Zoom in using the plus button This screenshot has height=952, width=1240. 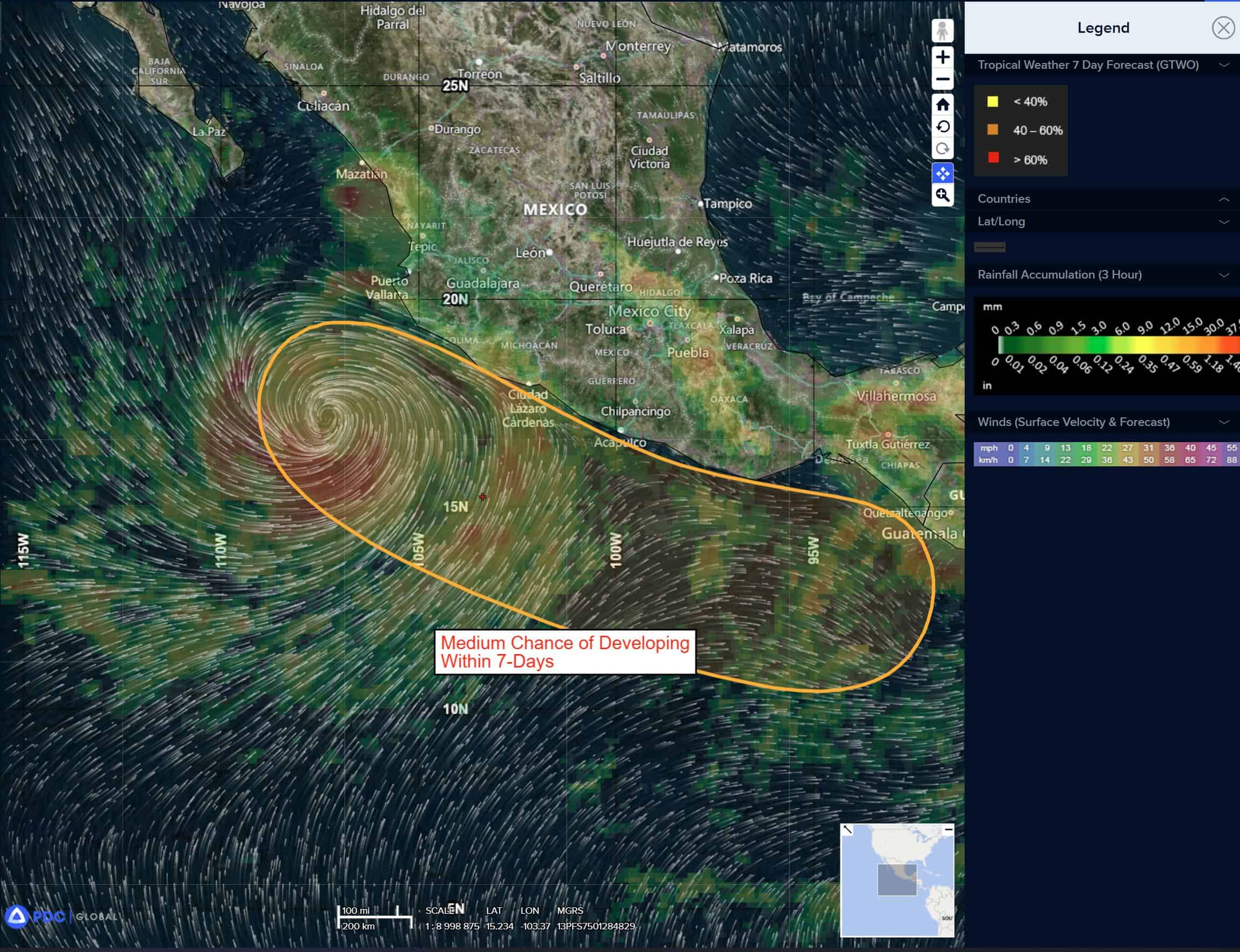[x=942, y=56]
